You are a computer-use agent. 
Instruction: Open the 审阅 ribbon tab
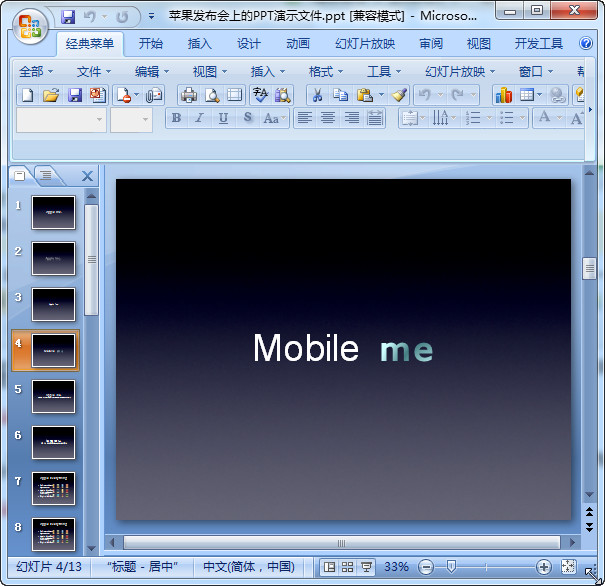[431, 44]
